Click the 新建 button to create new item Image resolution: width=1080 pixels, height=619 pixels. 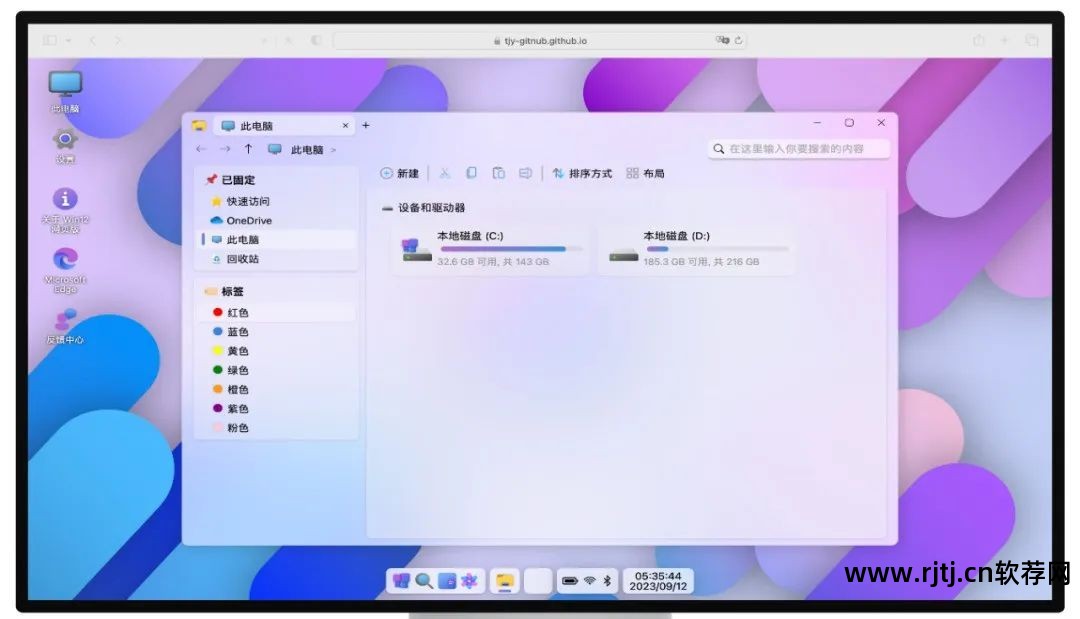pos(397,174)
